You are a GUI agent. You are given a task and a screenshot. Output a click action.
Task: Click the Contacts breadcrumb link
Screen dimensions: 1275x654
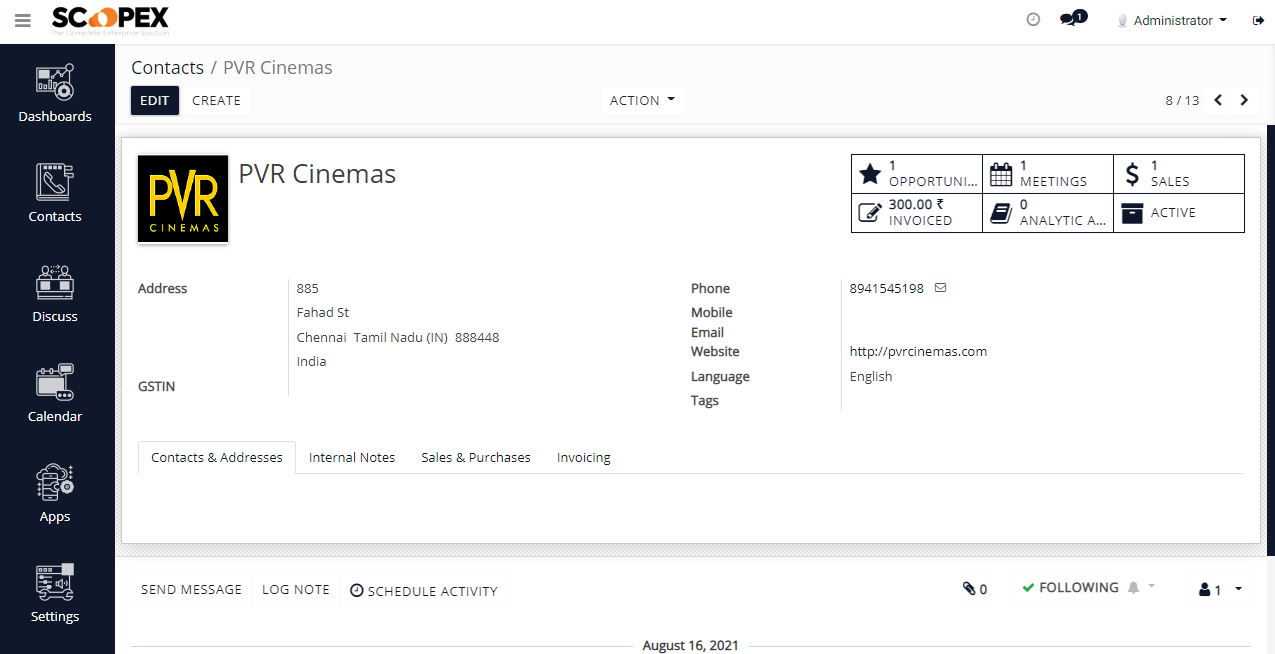point(167,68)
